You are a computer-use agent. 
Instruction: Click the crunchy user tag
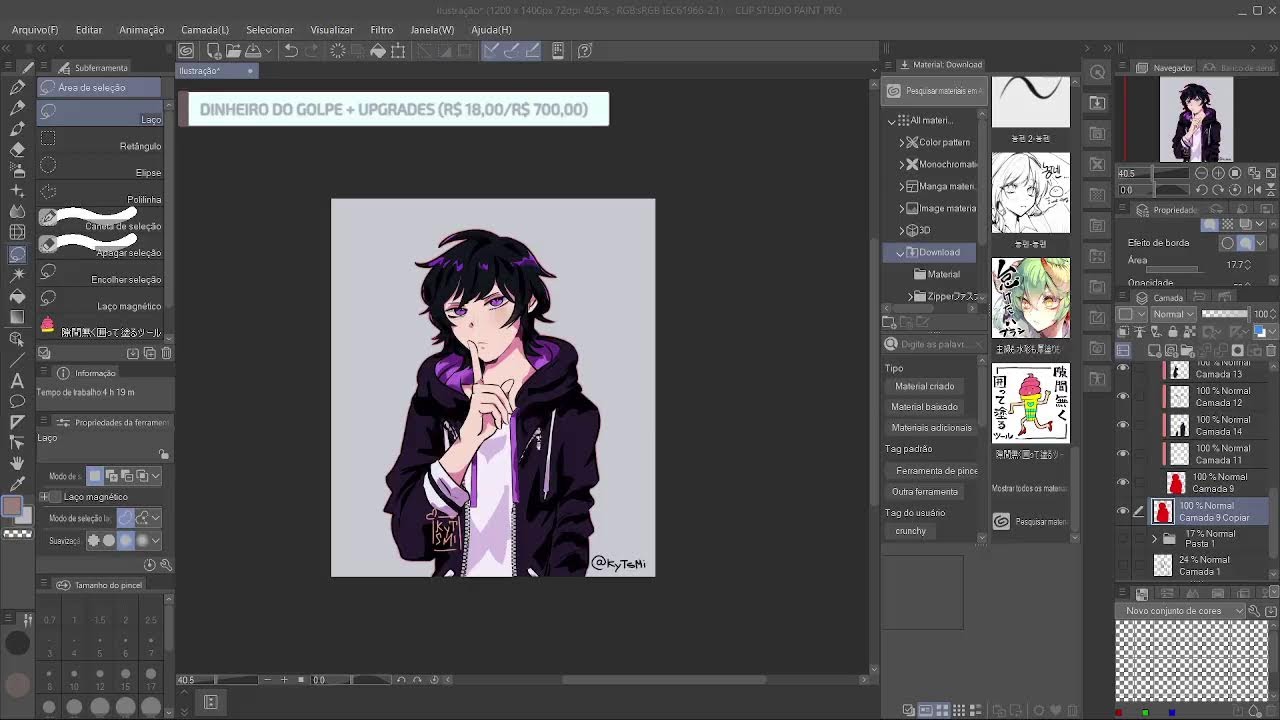[x=911, y=531]
